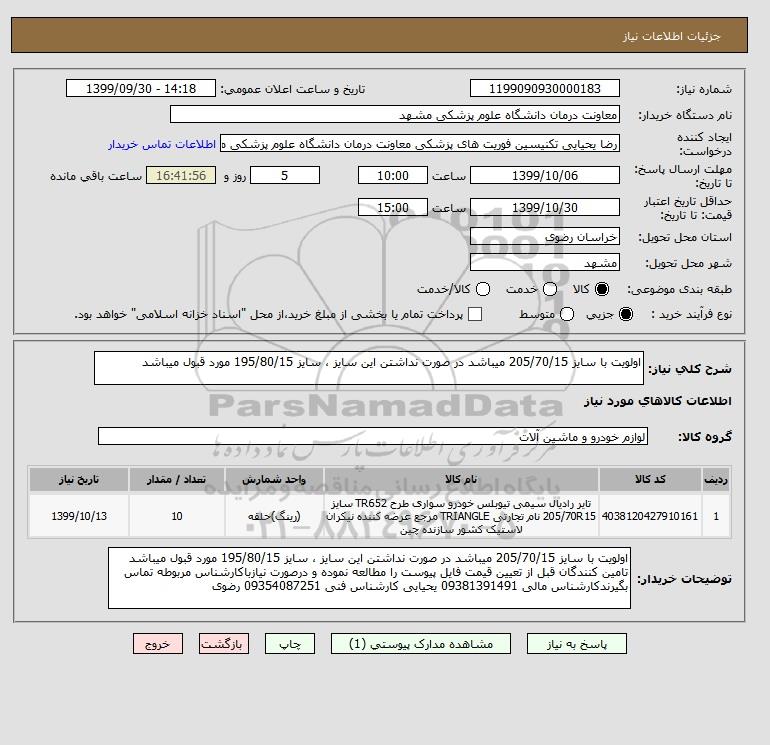
Task: Click the response deadline time 10:00
Action: pos(393,175)
